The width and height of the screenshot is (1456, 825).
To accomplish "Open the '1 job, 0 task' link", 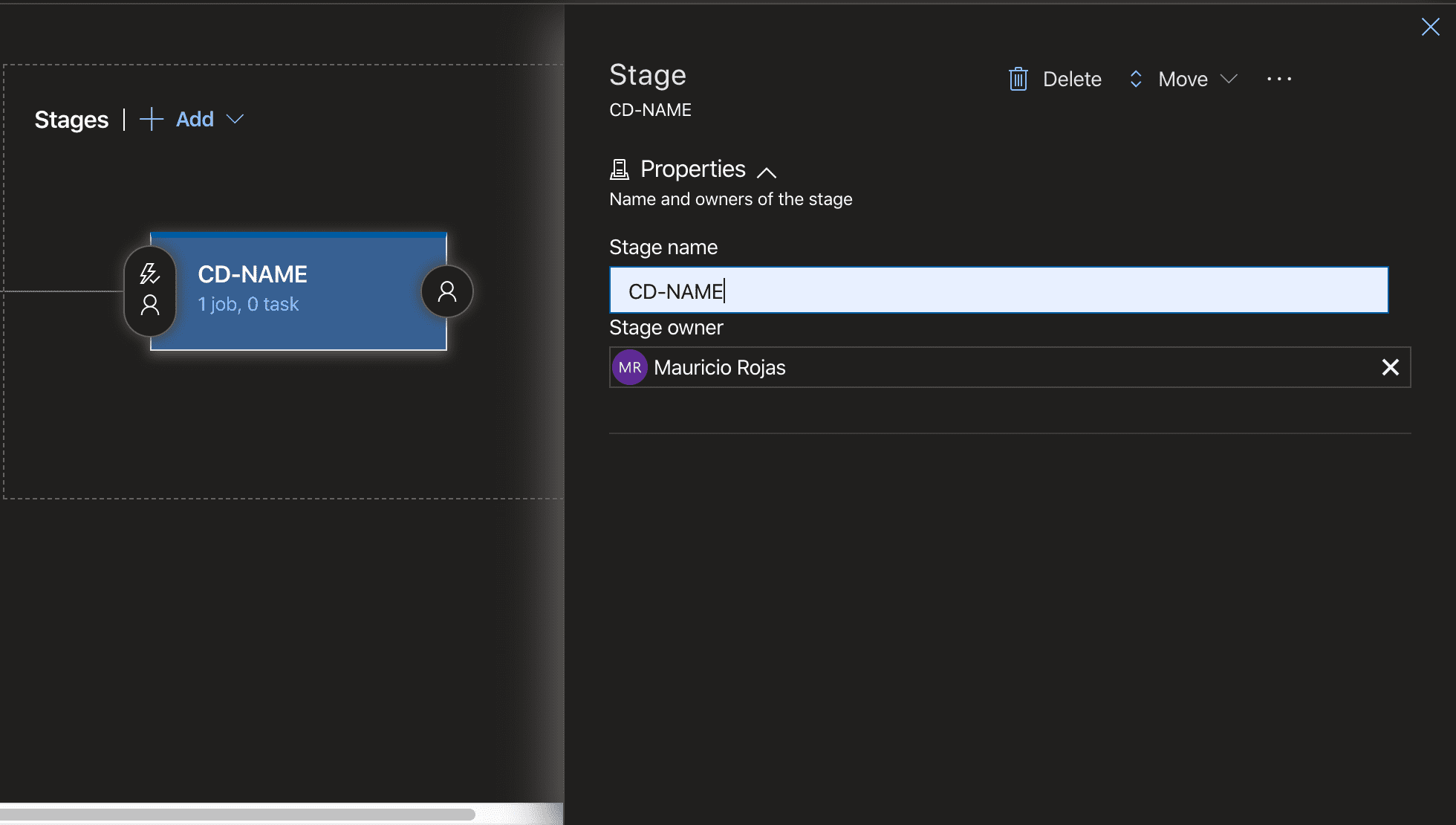I will click(248, 304).
